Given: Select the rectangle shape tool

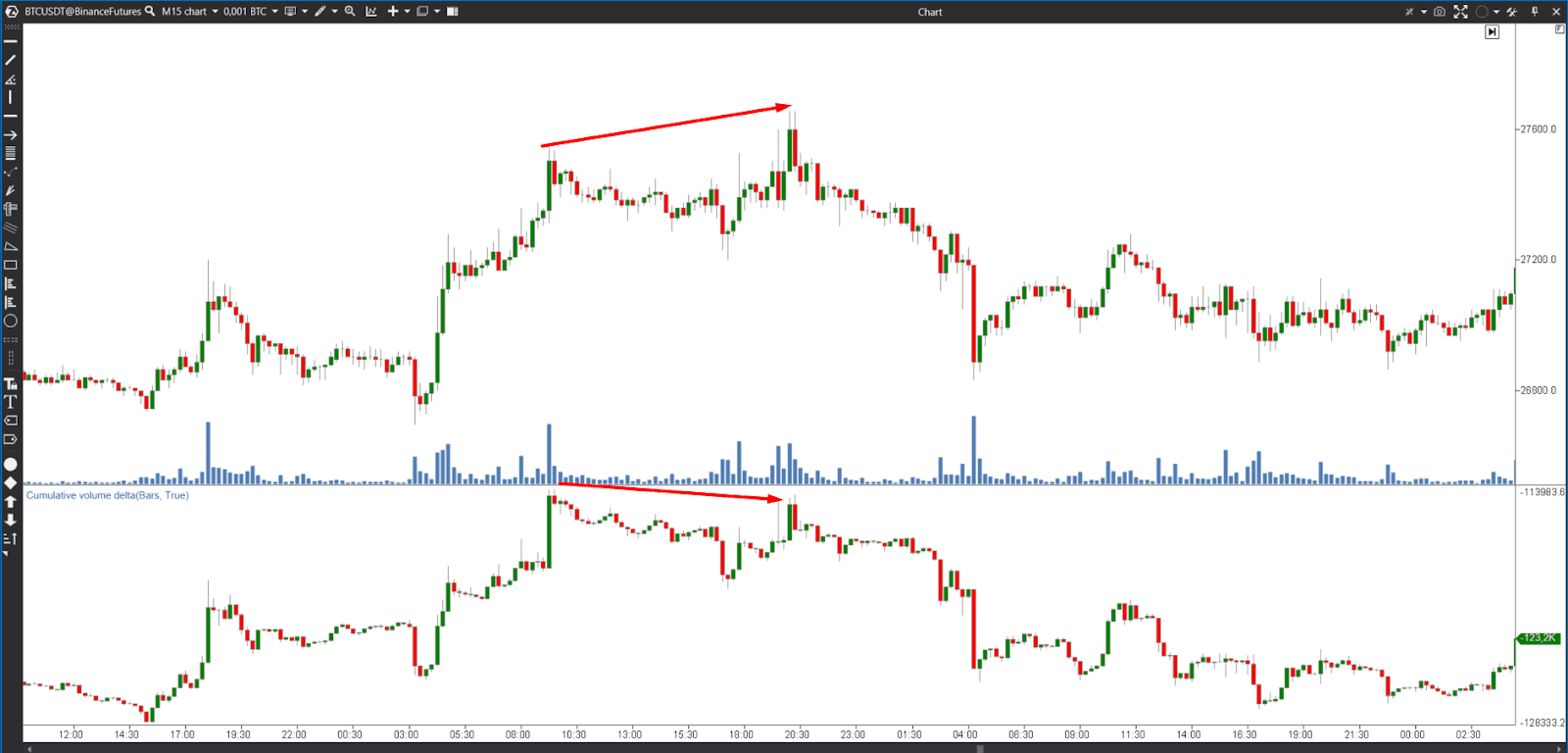Looking at the screenshot, I should 11,265.
